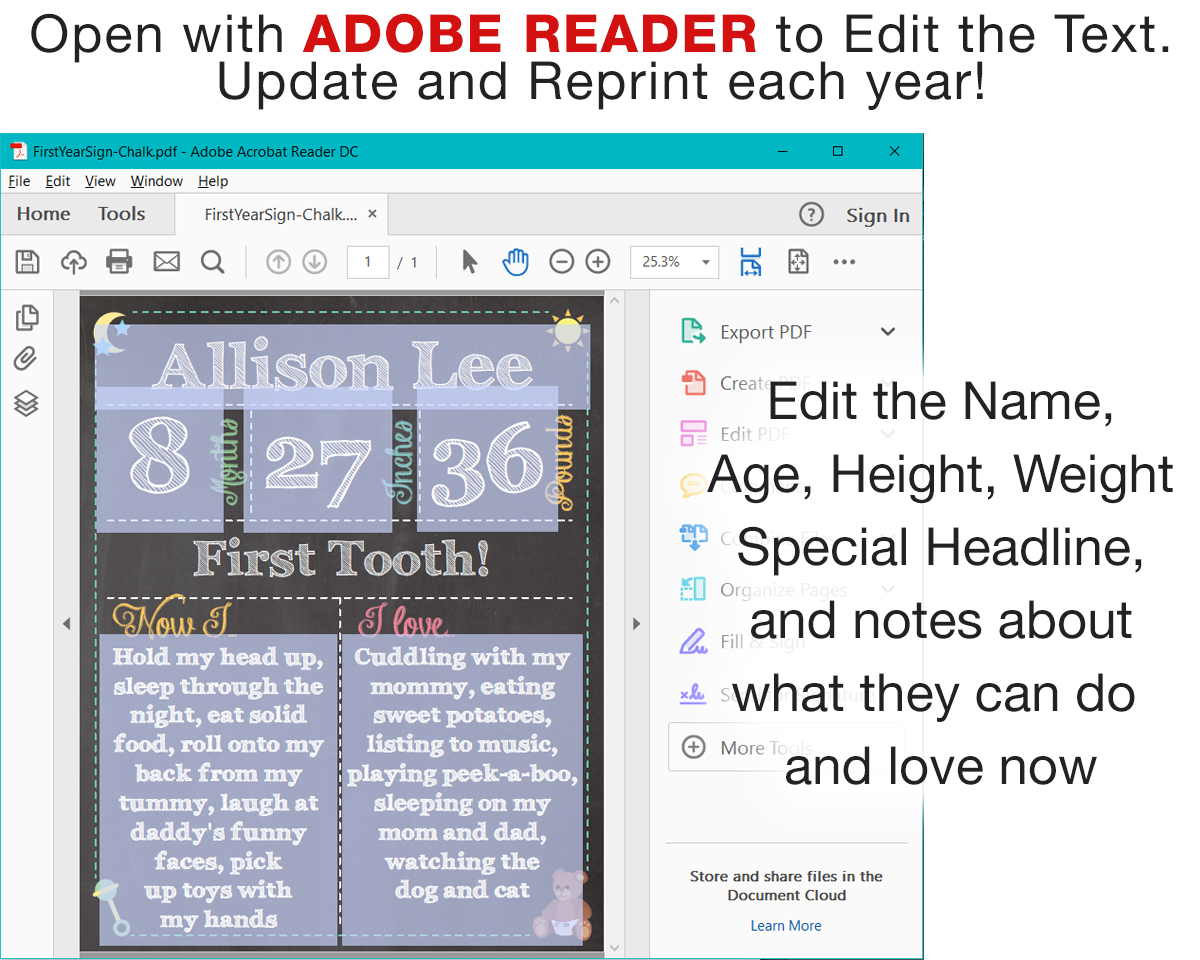Follow the Learn More link
Viewport: 1200px width, 960px height.
(x=786, y=926)
